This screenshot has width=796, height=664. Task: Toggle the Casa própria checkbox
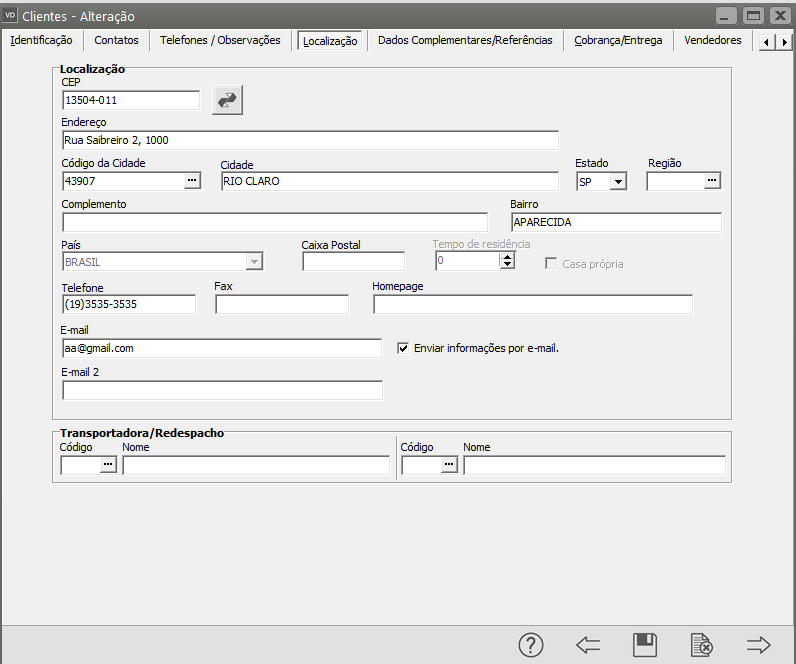coord(551,264)
